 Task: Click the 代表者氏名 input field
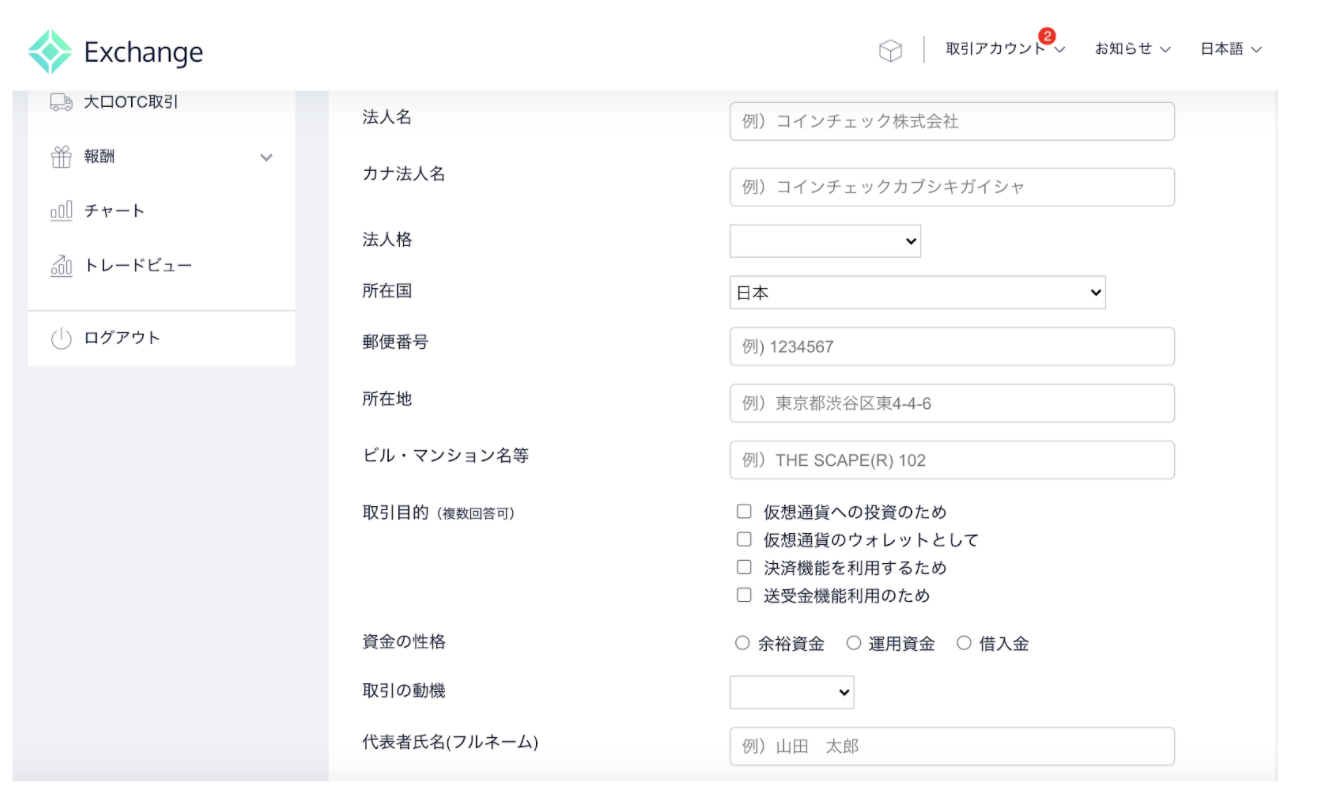point(952,747)
